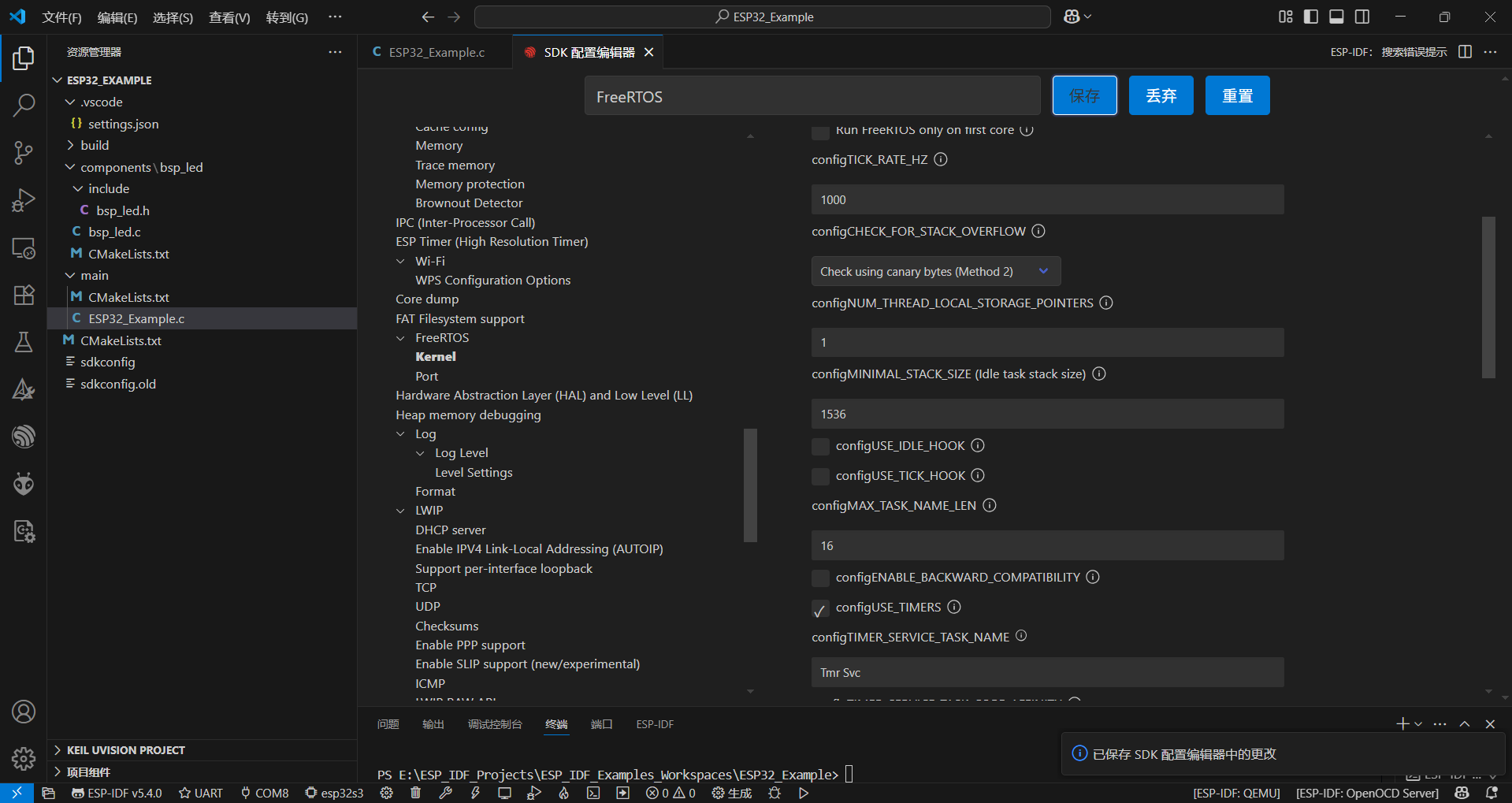Click the SDK configuration gear in status bar
Image resolution: width=1512 pixels, height=803 pixels.
[386, 793]
